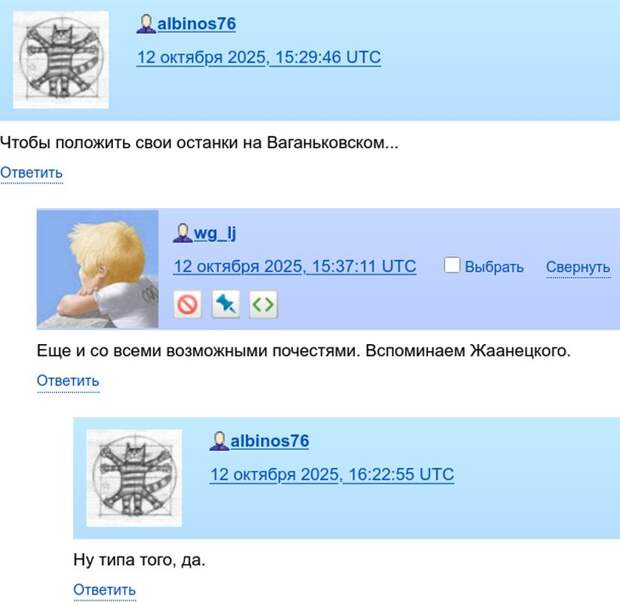Click the blond boy avatar image
This screenshot has width=620, height=603.
pyautogui.click(x=98, y=269)
